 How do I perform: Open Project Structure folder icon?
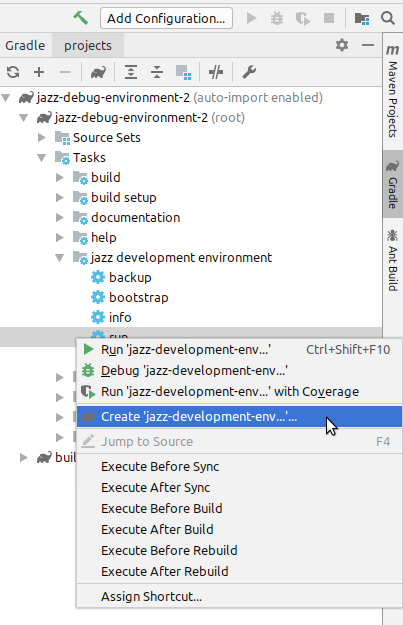[362, 18]
